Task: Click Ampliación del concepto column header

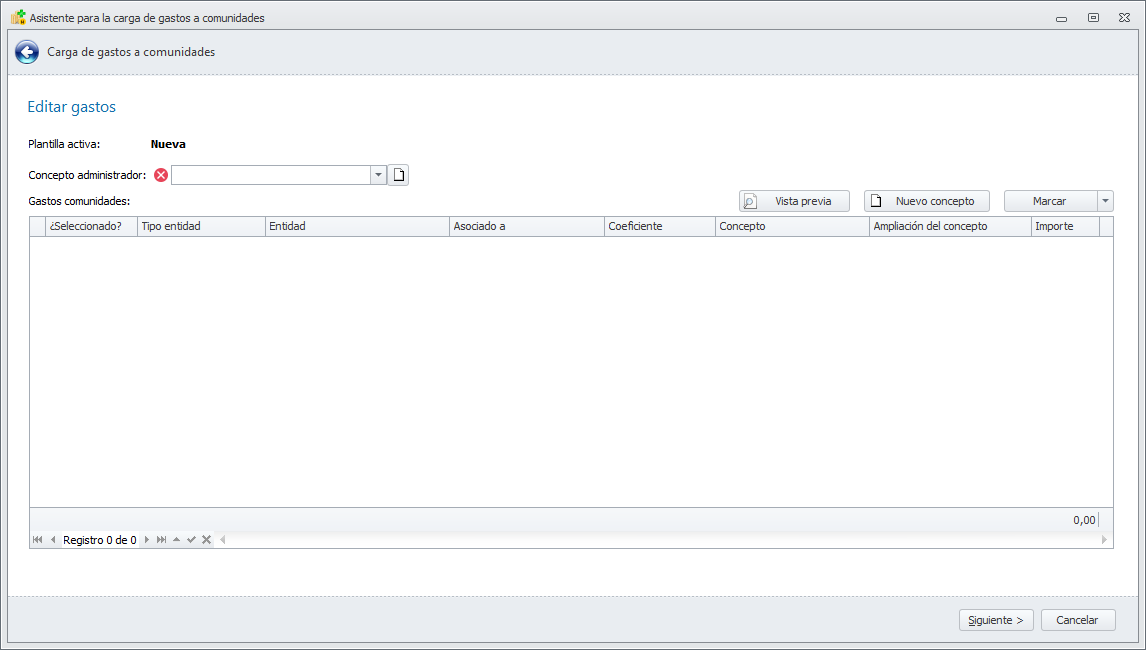Action: pos(949,227)
